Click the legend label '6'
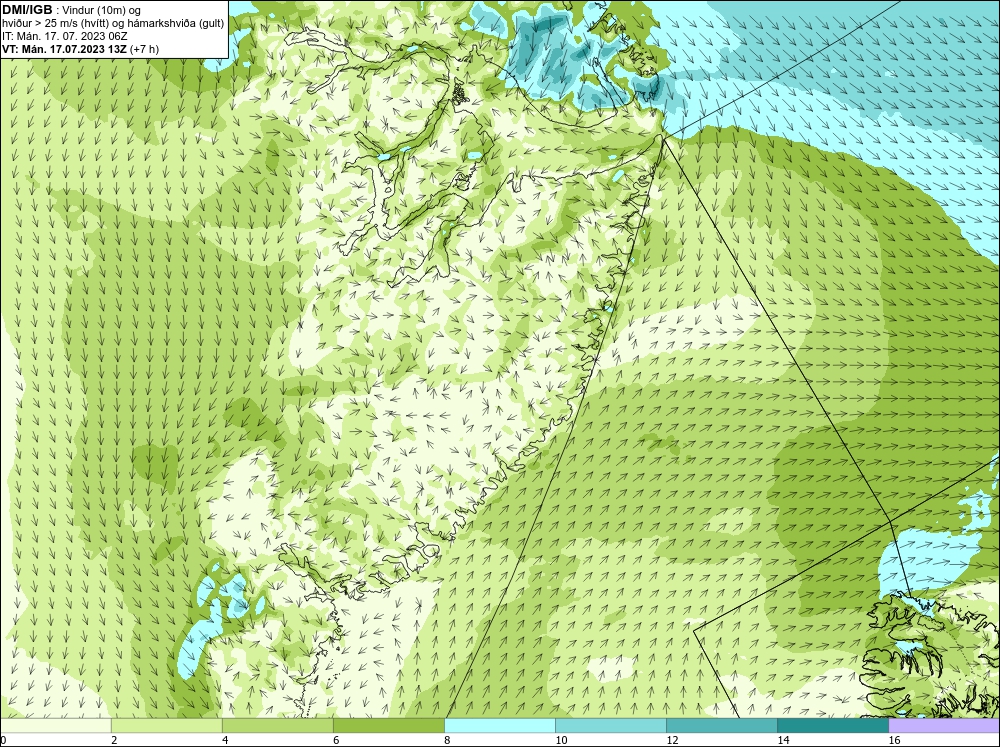The image size is (1000, 747). pos(336,740)
